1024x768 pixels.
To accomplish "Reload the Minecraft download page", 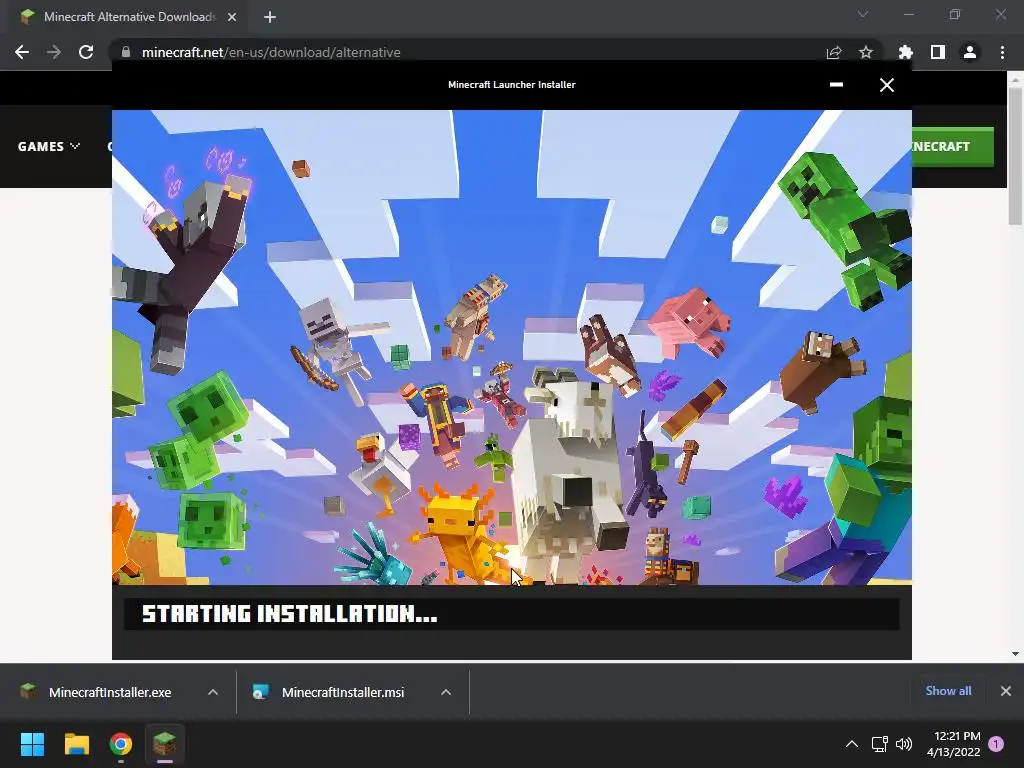I will coord(86,52).
